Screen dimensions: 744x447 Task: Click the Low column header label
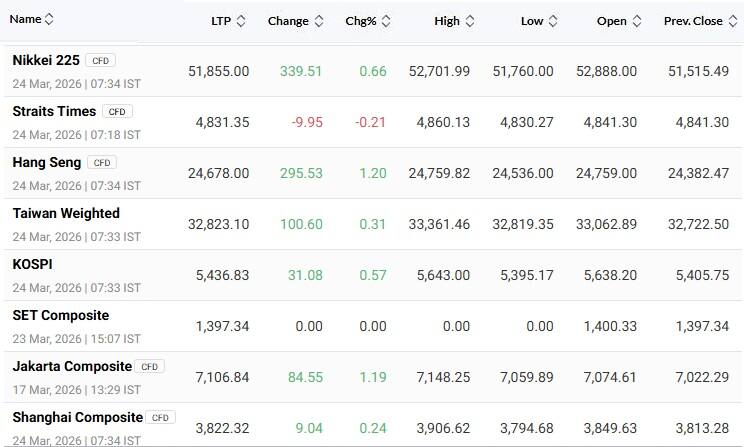coord(532,21)
